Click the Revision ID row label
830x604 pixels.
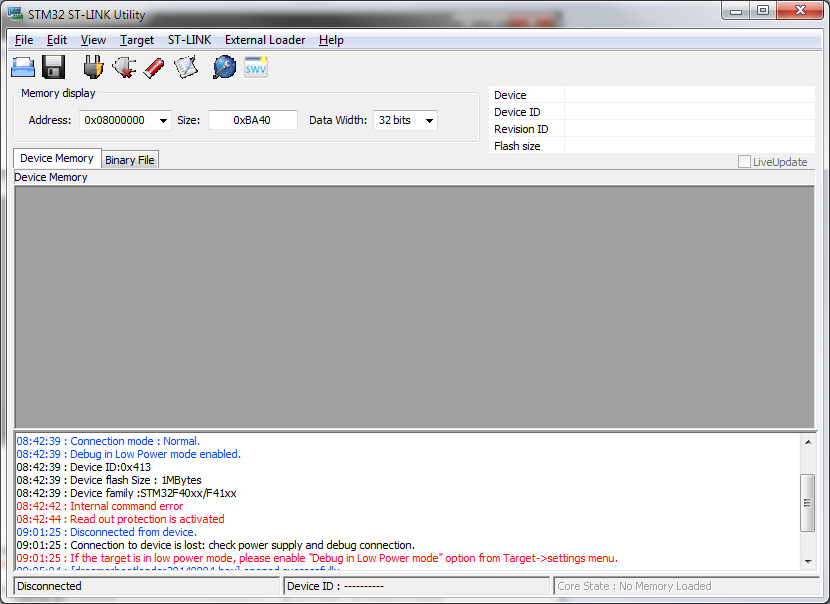point(521,129)
